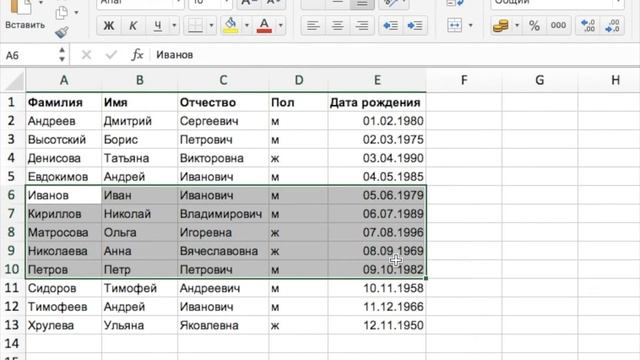Select the Format Painter brush icon
The image size is (640, 360).
[62, 32]
